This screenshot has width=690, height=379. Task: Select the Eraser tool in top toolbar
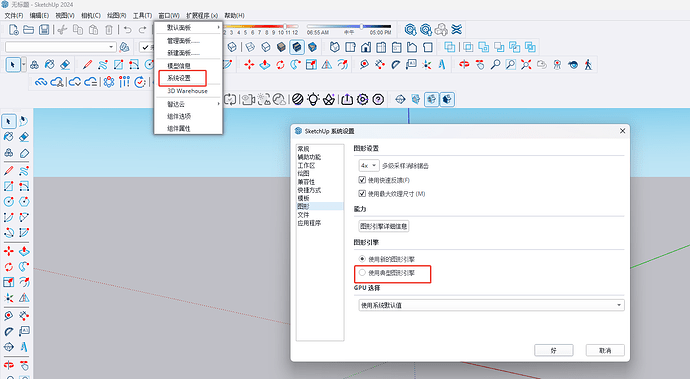[x=65, y=65]
